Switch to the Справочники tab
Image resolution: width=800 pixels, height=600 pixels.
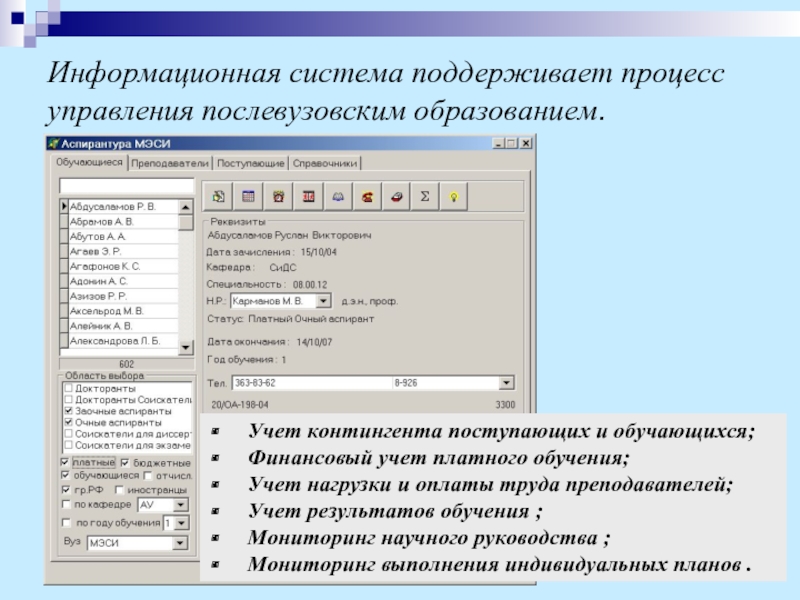325,163
